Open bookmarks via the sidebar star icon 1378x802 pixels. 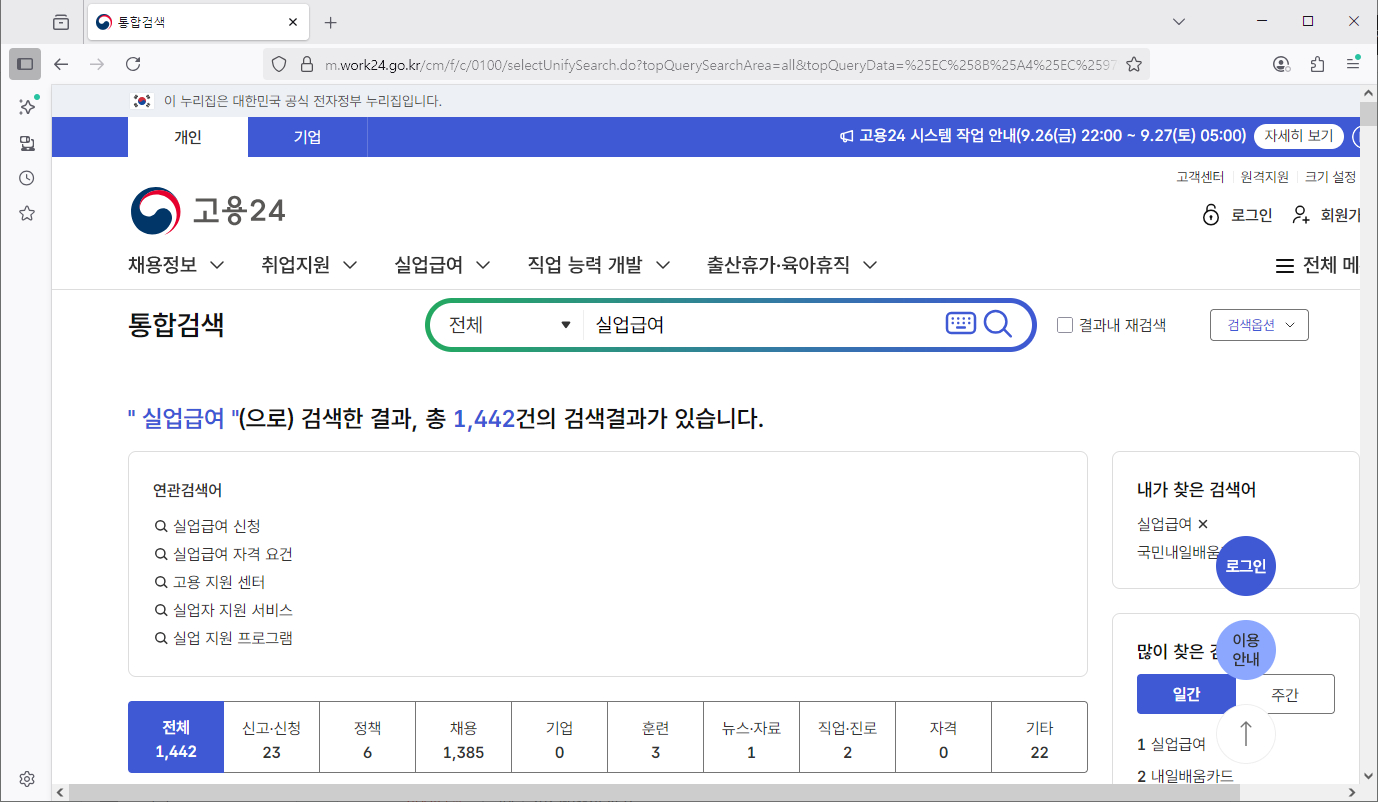[26, 213]
